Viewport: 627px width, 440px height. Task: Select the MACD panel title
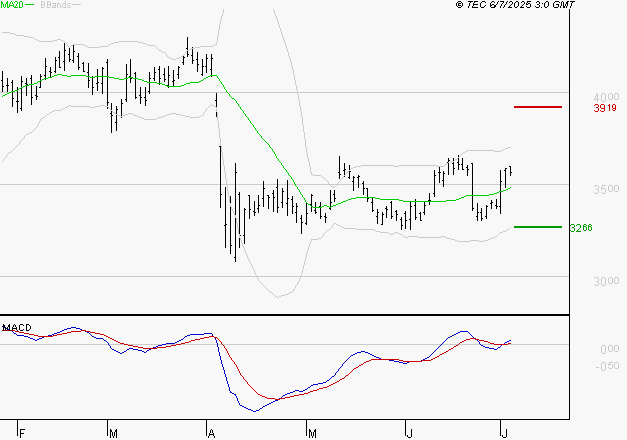[x=17, y=328]
